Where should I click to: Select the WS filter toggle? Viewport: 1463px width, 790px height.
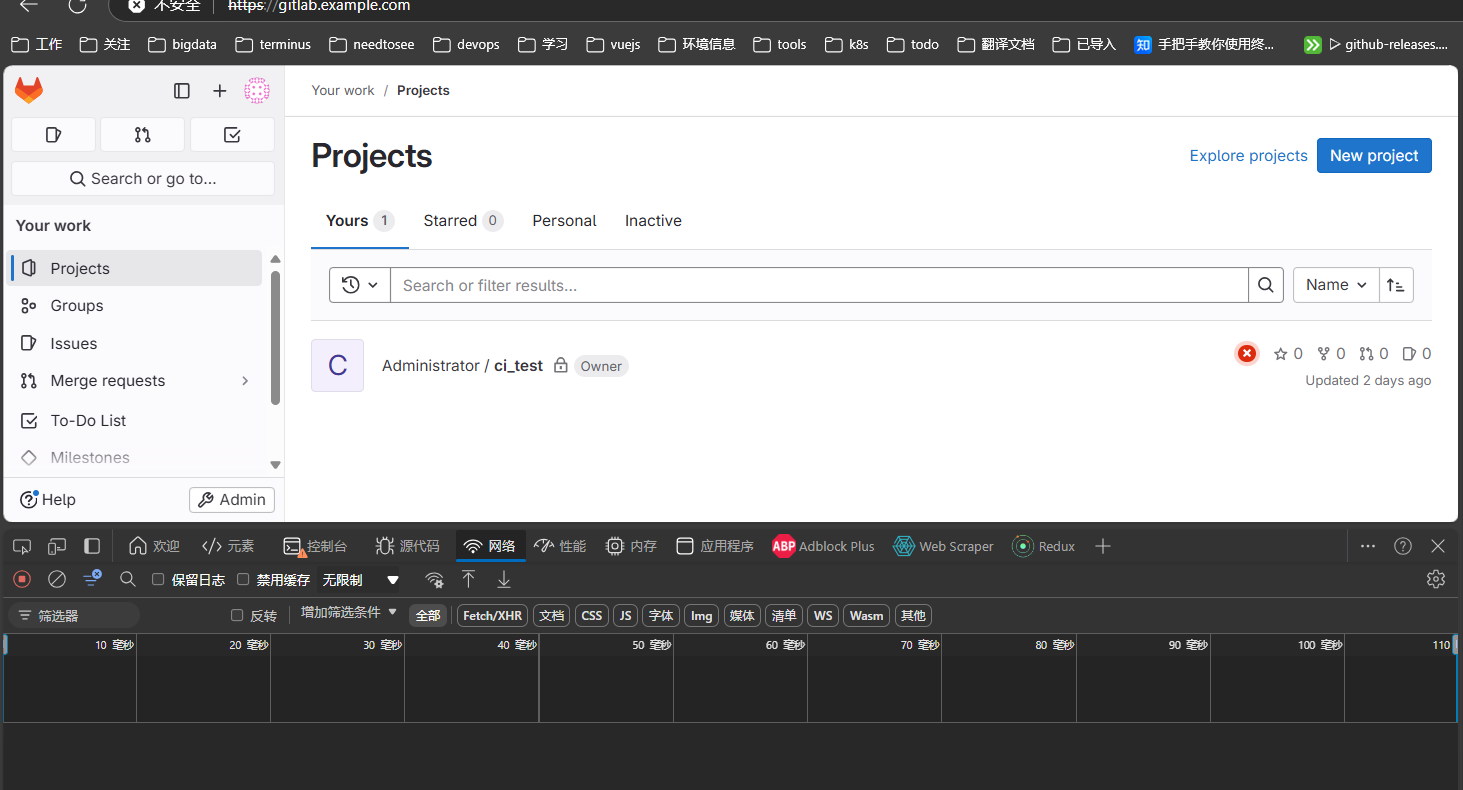click(823, 615)
